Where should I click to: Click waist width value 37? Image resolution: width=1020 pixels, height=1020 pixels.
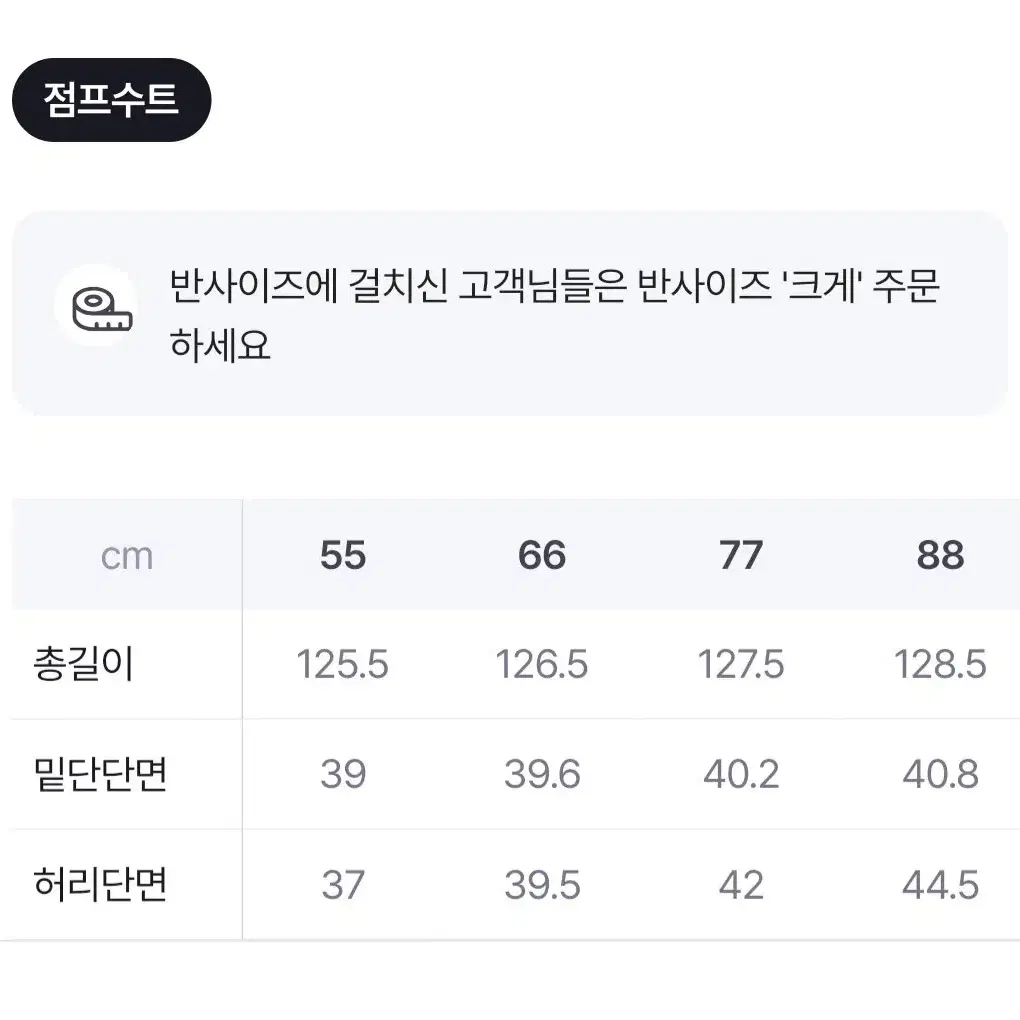343,885
